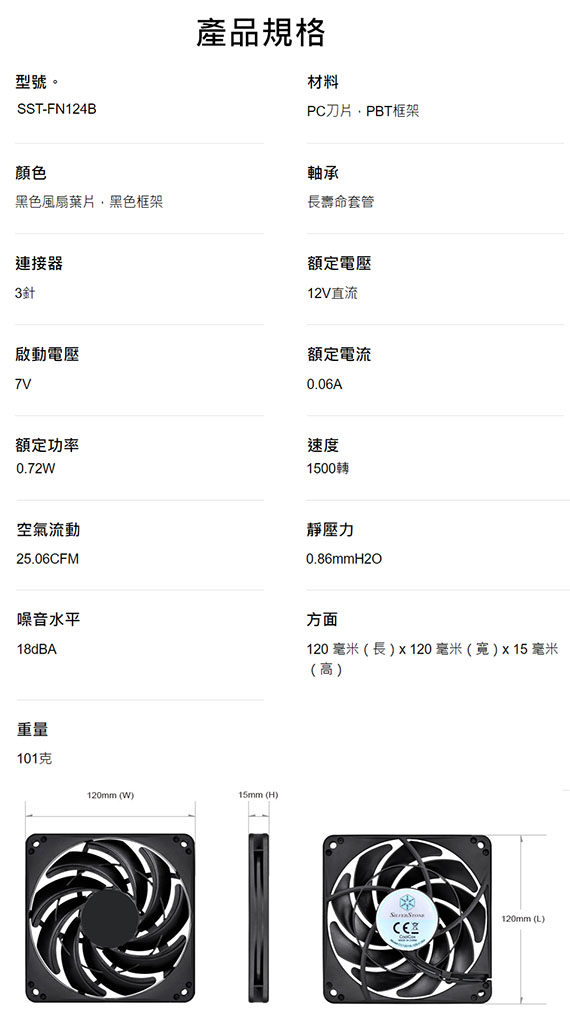Click the 材料 material heading
Image resolution: width=570 pixels, height=1018 pixels.
coord(323,82)
